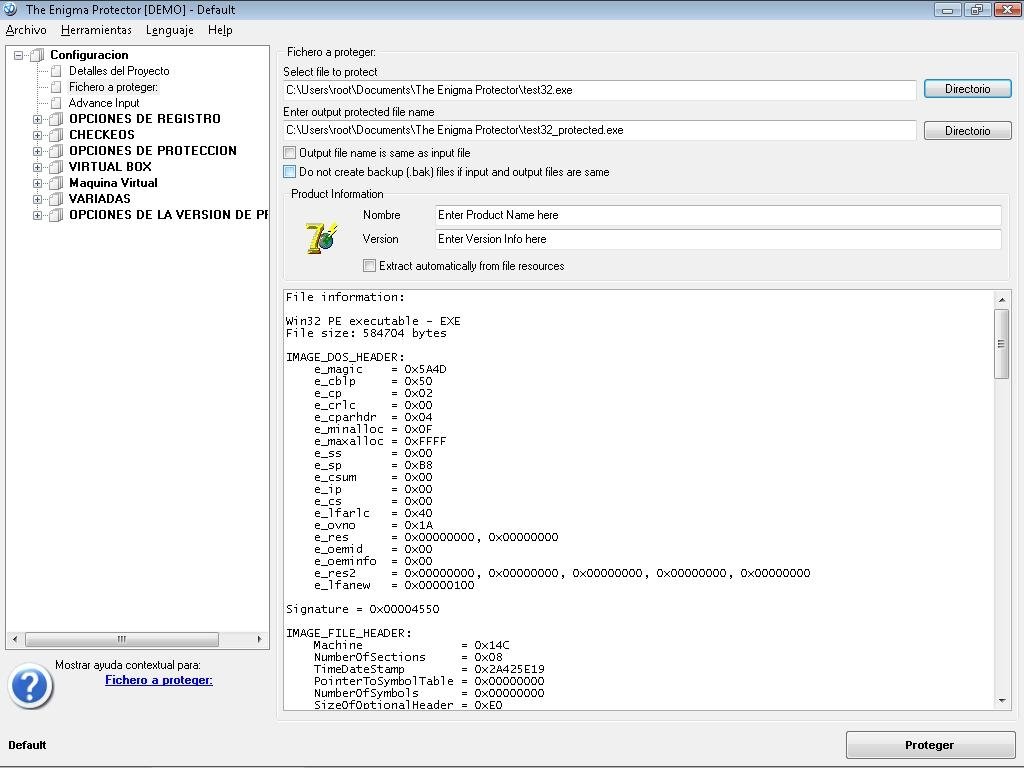Screen dimensions: 1024x768
Task: Click the Default status text
Action: tap(27, 745)
